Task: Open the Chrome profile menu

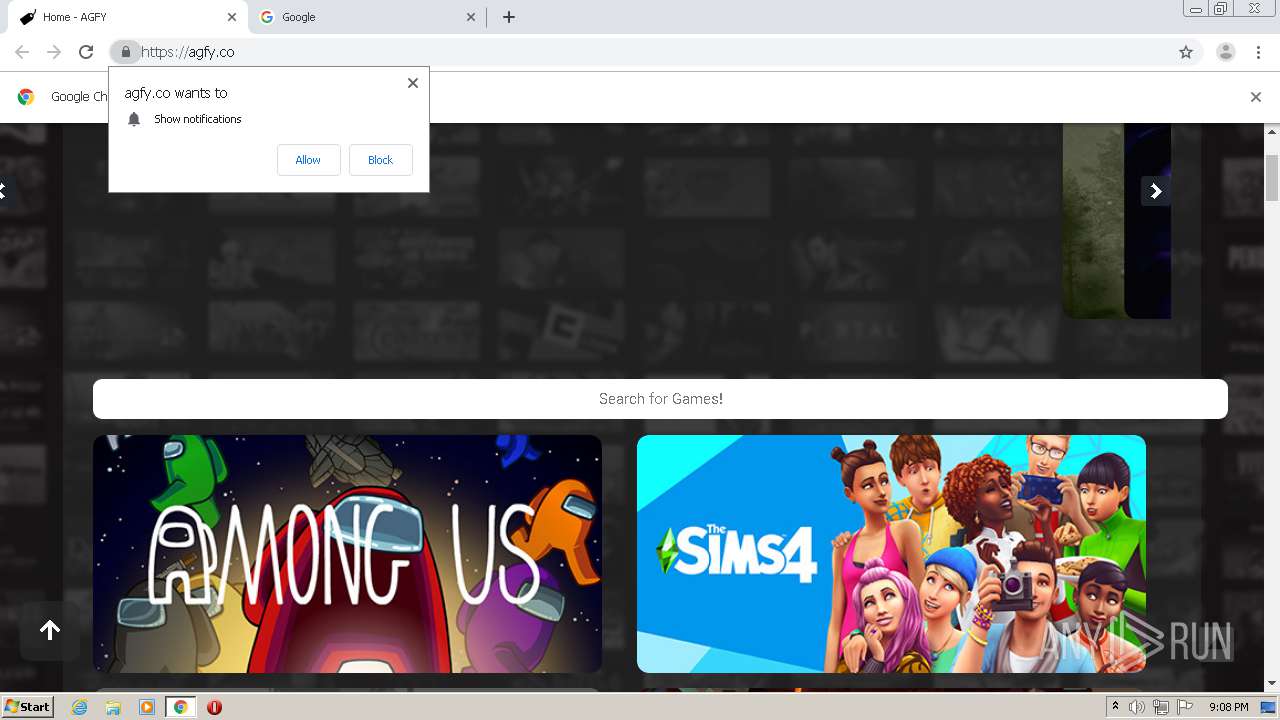Action: point(1225,52)
